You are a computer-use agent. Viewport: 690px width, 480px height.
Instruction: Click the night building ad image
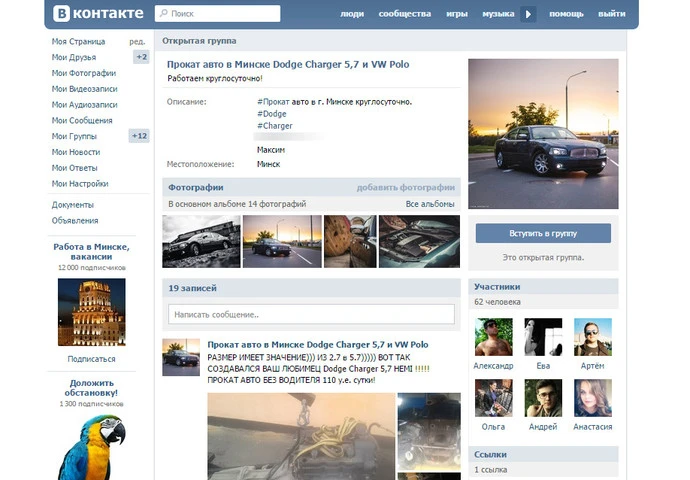[x=92, y=312]
